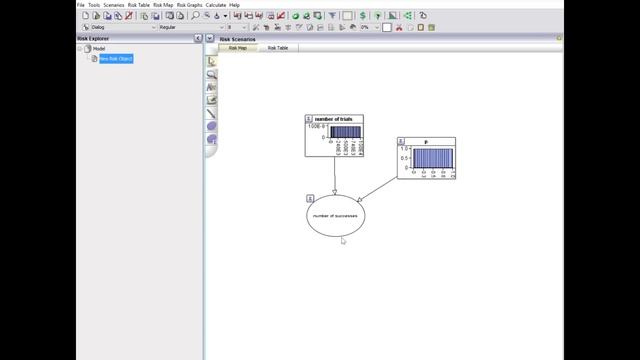640x360 pixels.
Task: Click the red scissors cut icon
Action: [x=399, y=27]
